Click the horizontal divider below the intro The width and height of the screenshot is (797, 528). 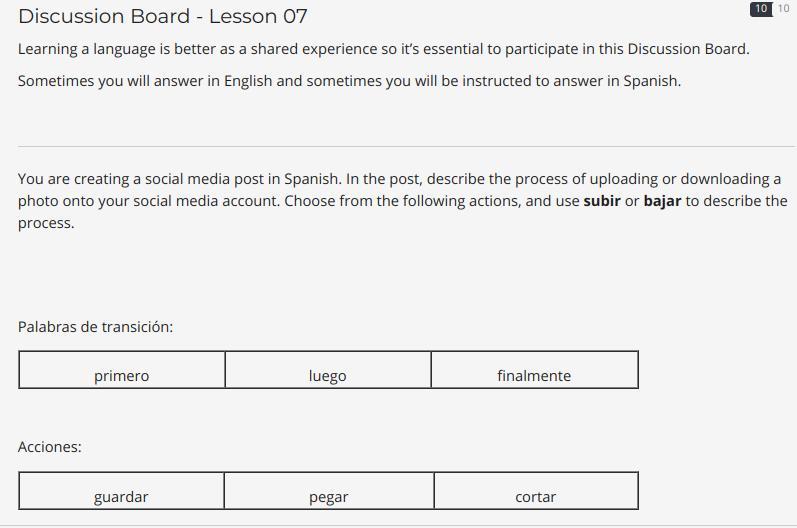406,146
